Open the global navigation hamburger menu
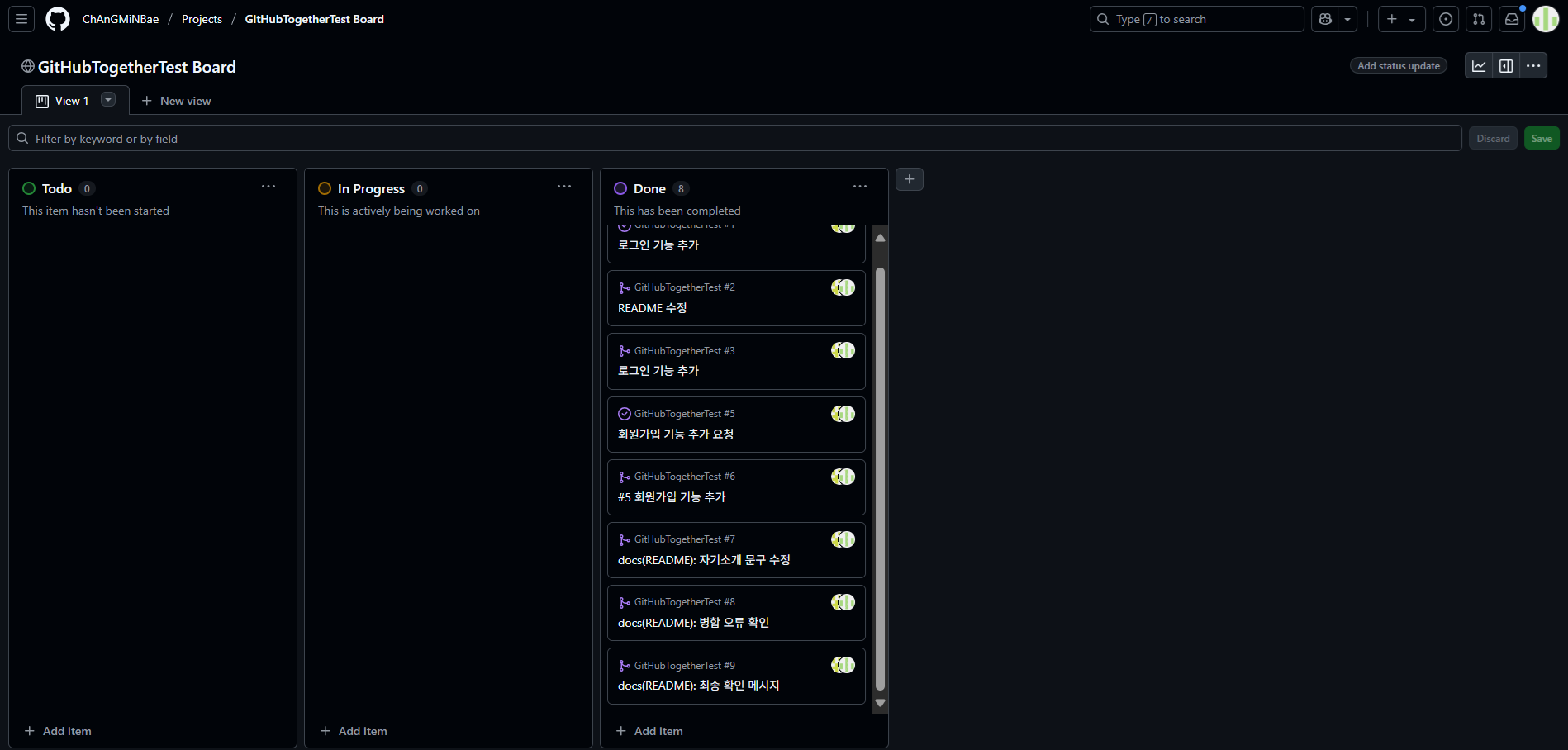Screen dimensions: 1568x750 (x=21, y=19)
